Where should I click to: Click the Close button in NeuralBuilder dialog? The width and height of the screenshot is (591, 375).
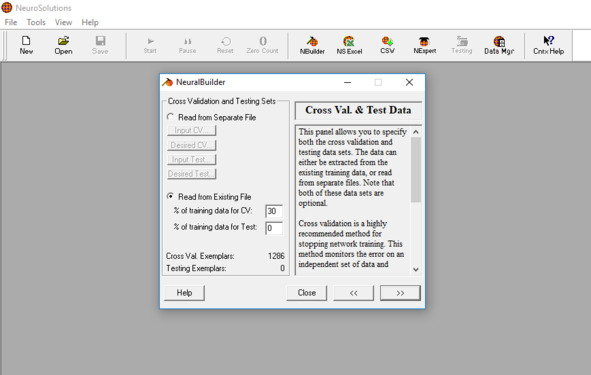pyautogui.click(x=306, y=293)
